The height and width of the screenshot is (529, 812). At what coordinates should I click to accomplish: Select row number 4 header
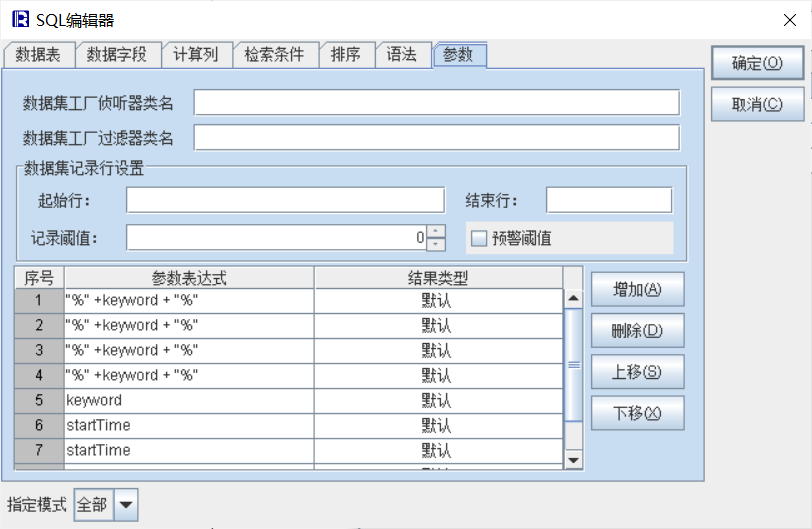(x=39, y=375)
